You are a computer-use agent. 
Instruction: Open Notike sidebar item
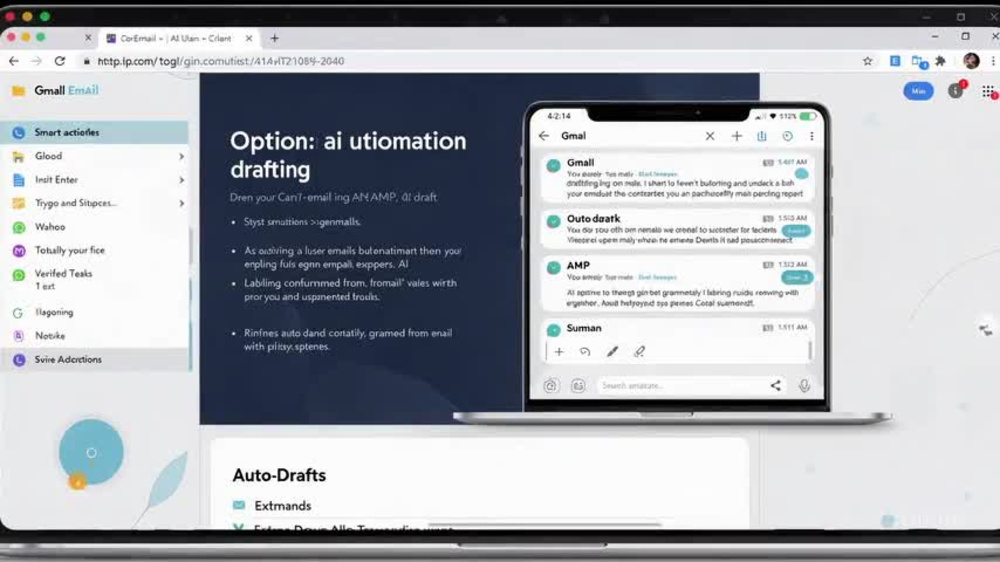point(94,336)
